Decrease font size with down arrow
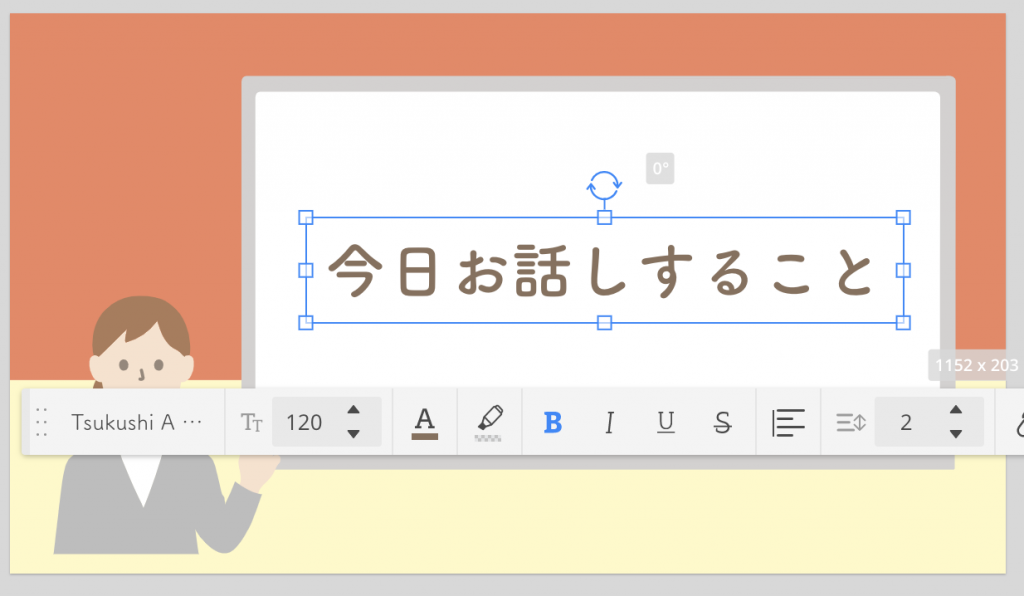This screenshot has width=1024, height=596. click(x=353, y=434)
